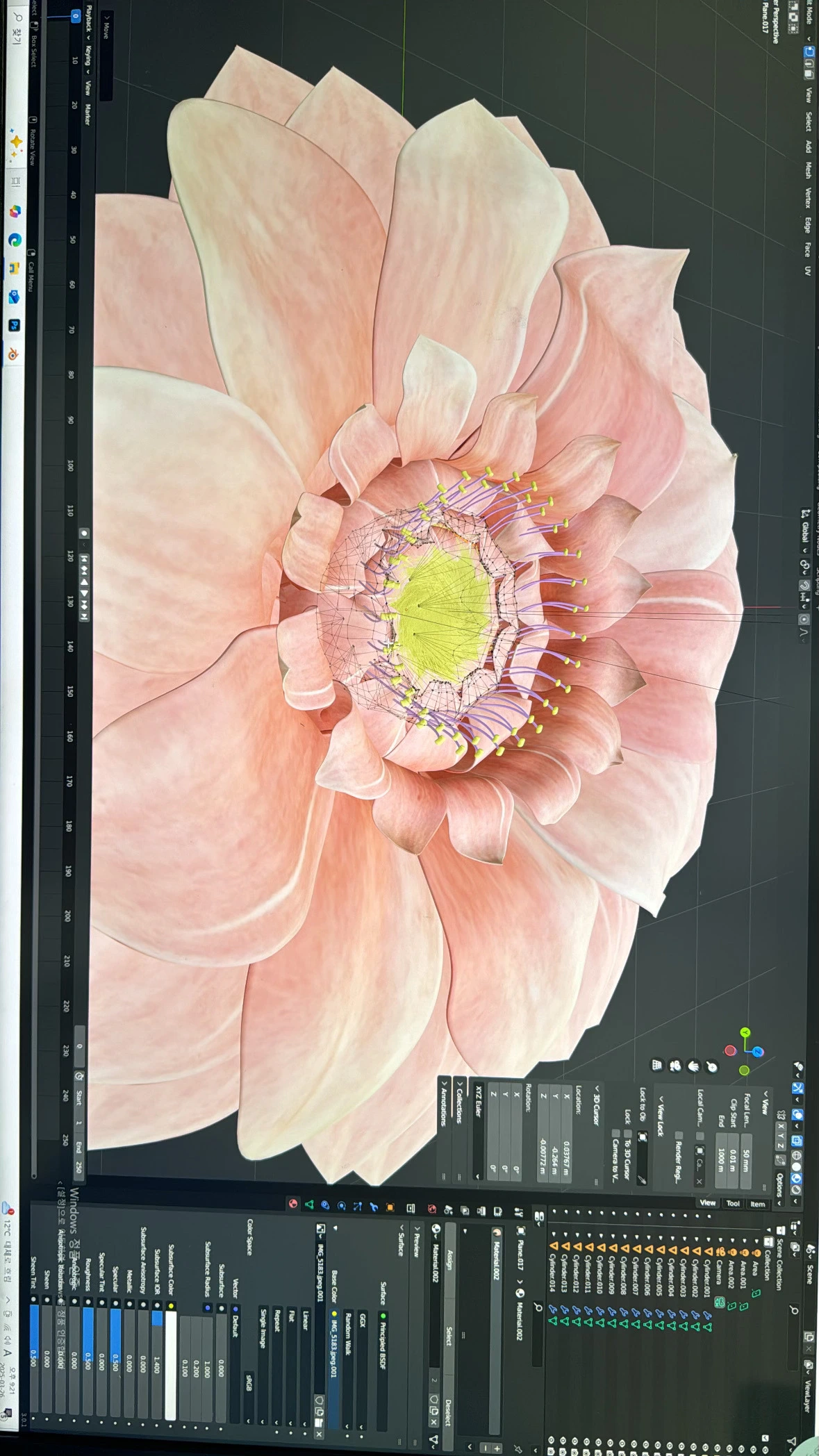This screenshot has width=819, height=1456.
Task: Click the Blender icon in the taskbar
Action: tap(14, 354)
